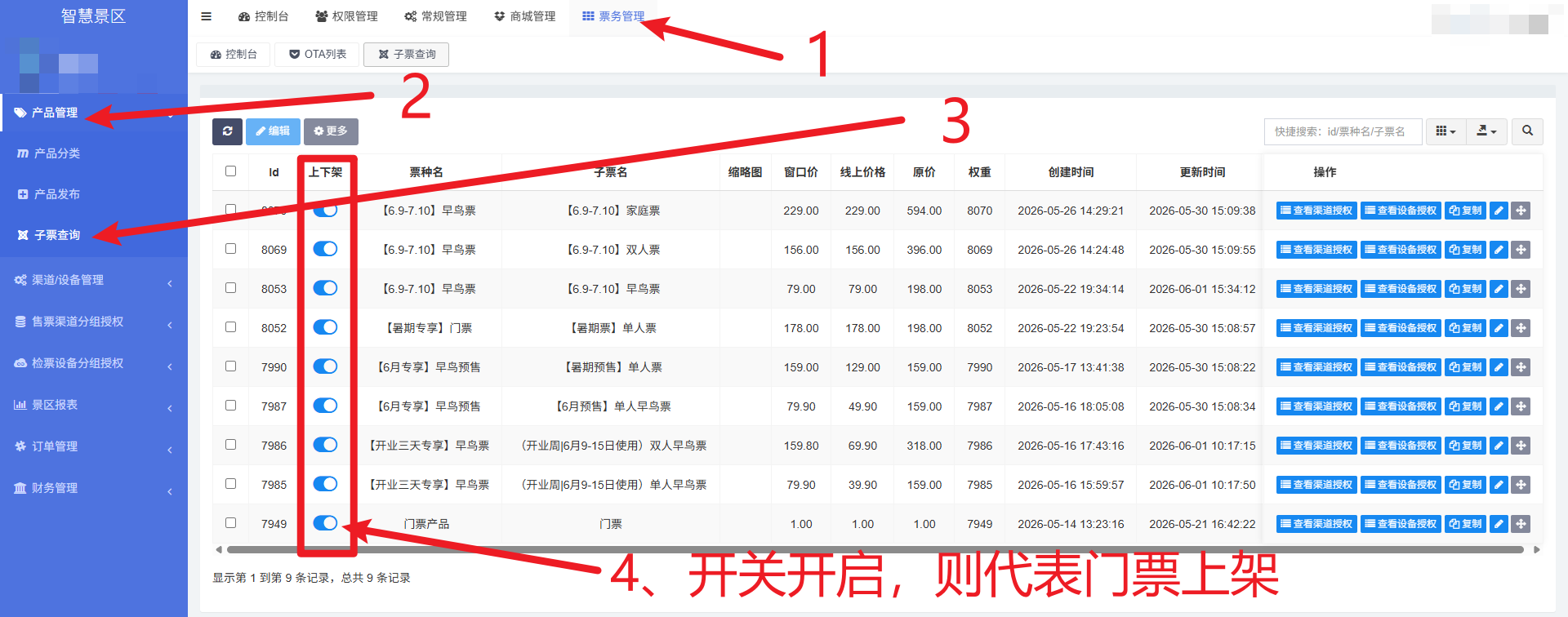Click move handle icon for the 家庭票 row

(x=1521, y=211)
